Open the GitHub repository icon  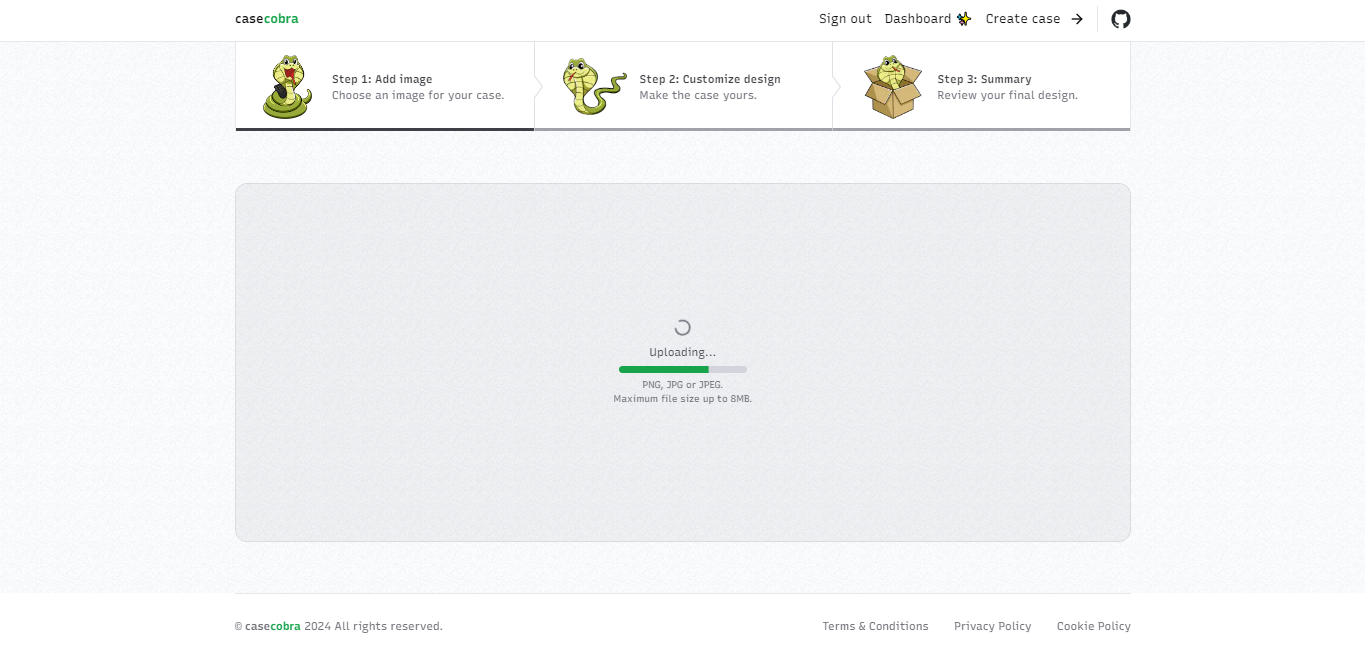click(x=1121, y=19)
